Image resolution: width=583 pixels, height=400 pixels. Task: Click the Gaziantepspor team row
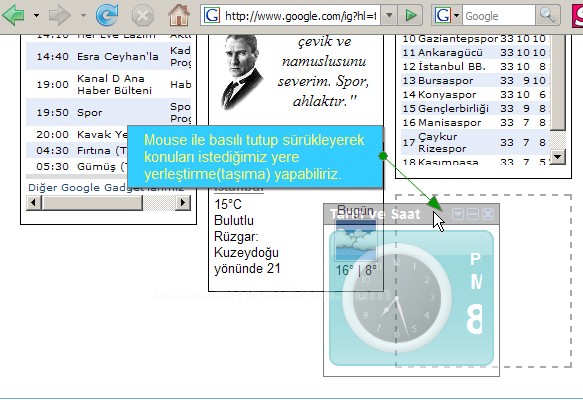coord(475,39)
